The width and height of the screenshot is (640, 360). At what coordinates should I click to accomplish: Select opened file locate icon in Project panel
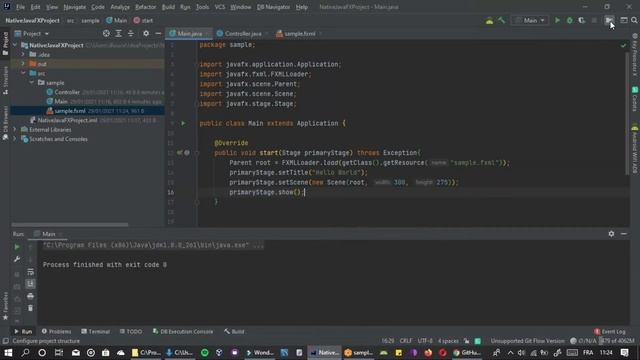tap(106, 33)
